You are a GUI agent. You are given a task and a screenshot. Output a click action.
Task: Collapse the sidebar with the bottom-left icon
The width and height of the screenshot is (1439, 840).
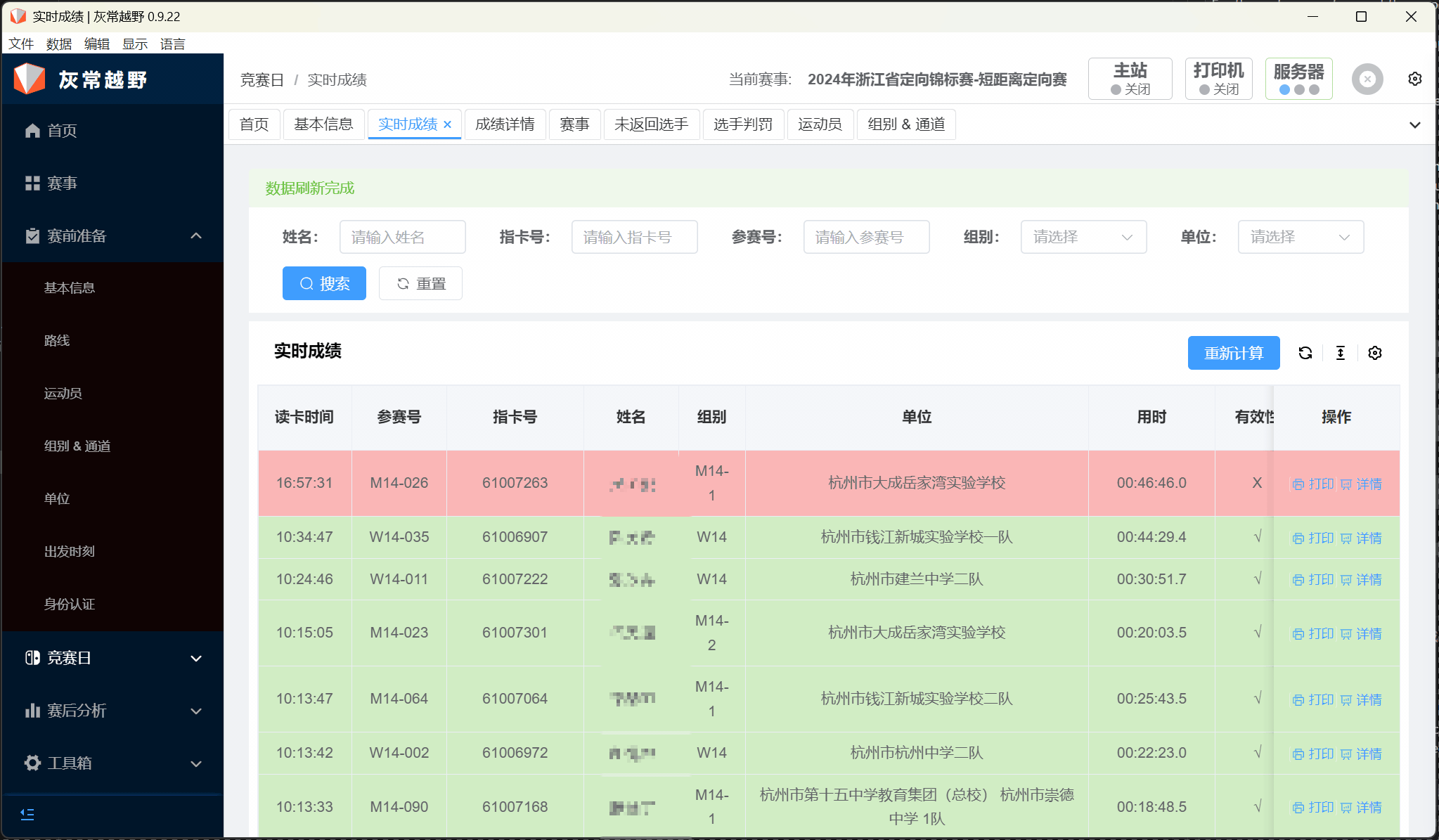27,814
